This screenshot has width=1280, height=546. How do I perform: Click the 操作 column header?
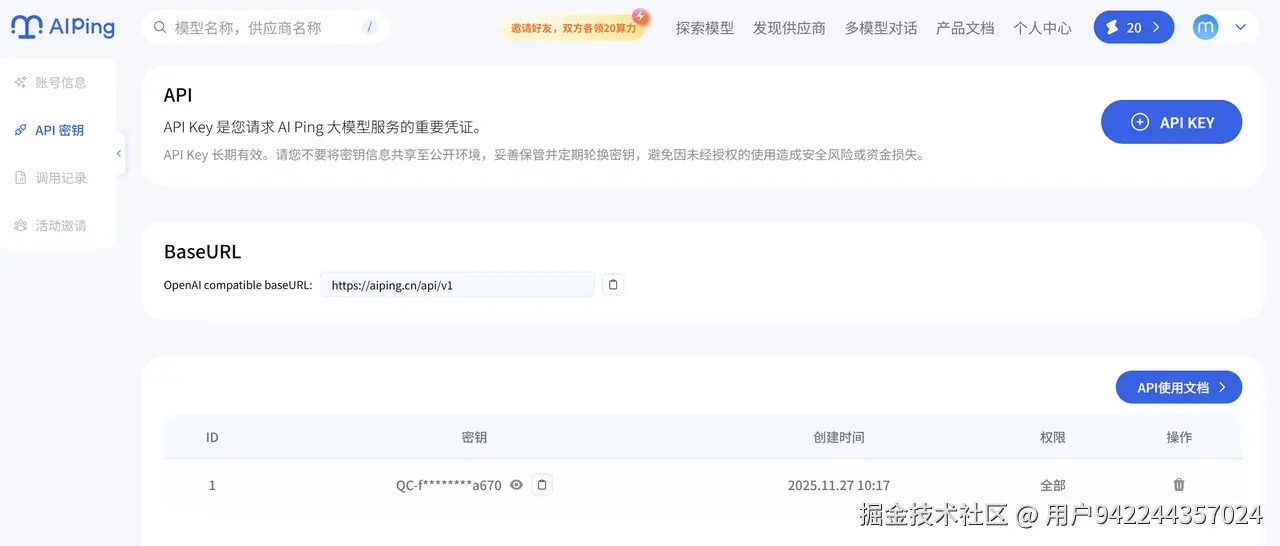(x=1179, y=438)
